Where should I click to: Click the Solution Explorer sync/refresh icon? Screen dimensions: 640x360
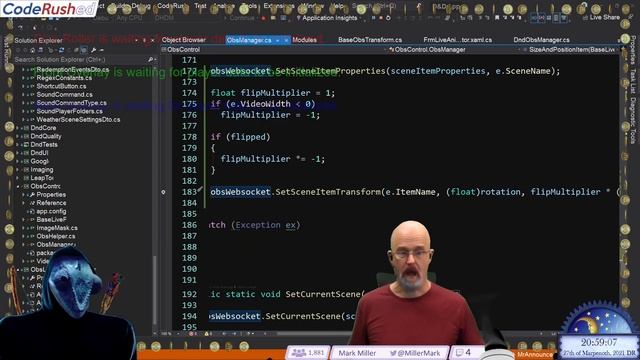click(61, 50)
